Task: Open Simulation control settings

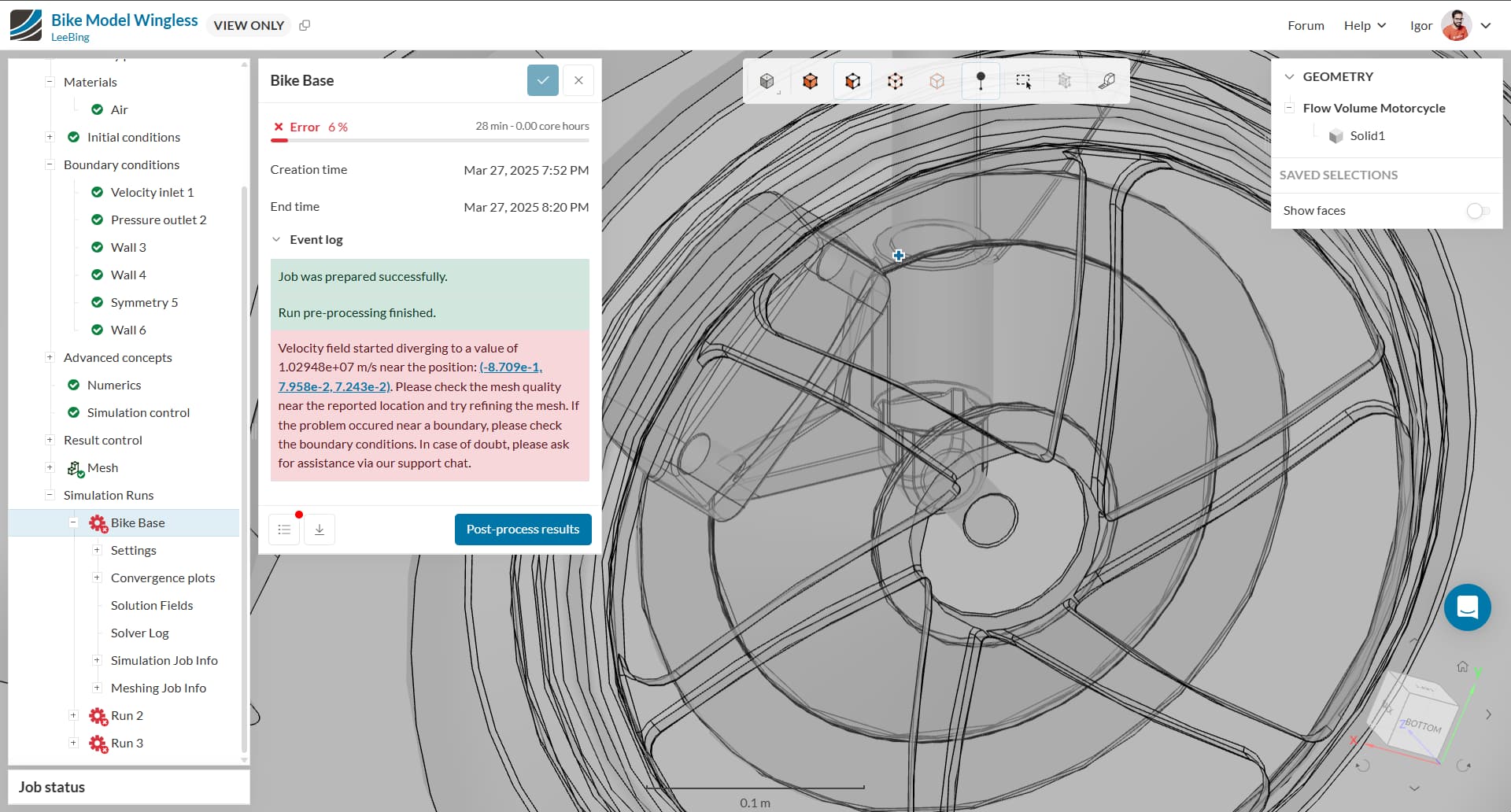Action: [x=139, y=412]
